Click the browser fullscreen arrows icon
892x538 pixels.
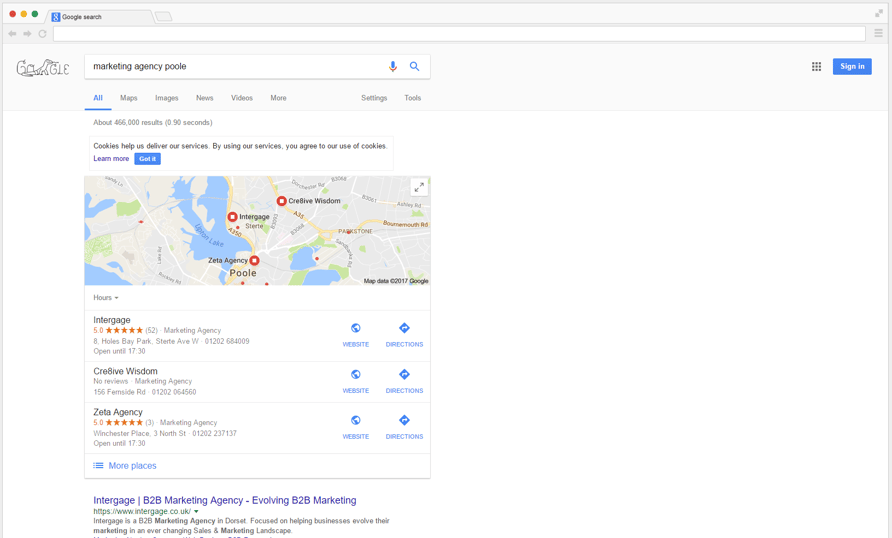879,14
